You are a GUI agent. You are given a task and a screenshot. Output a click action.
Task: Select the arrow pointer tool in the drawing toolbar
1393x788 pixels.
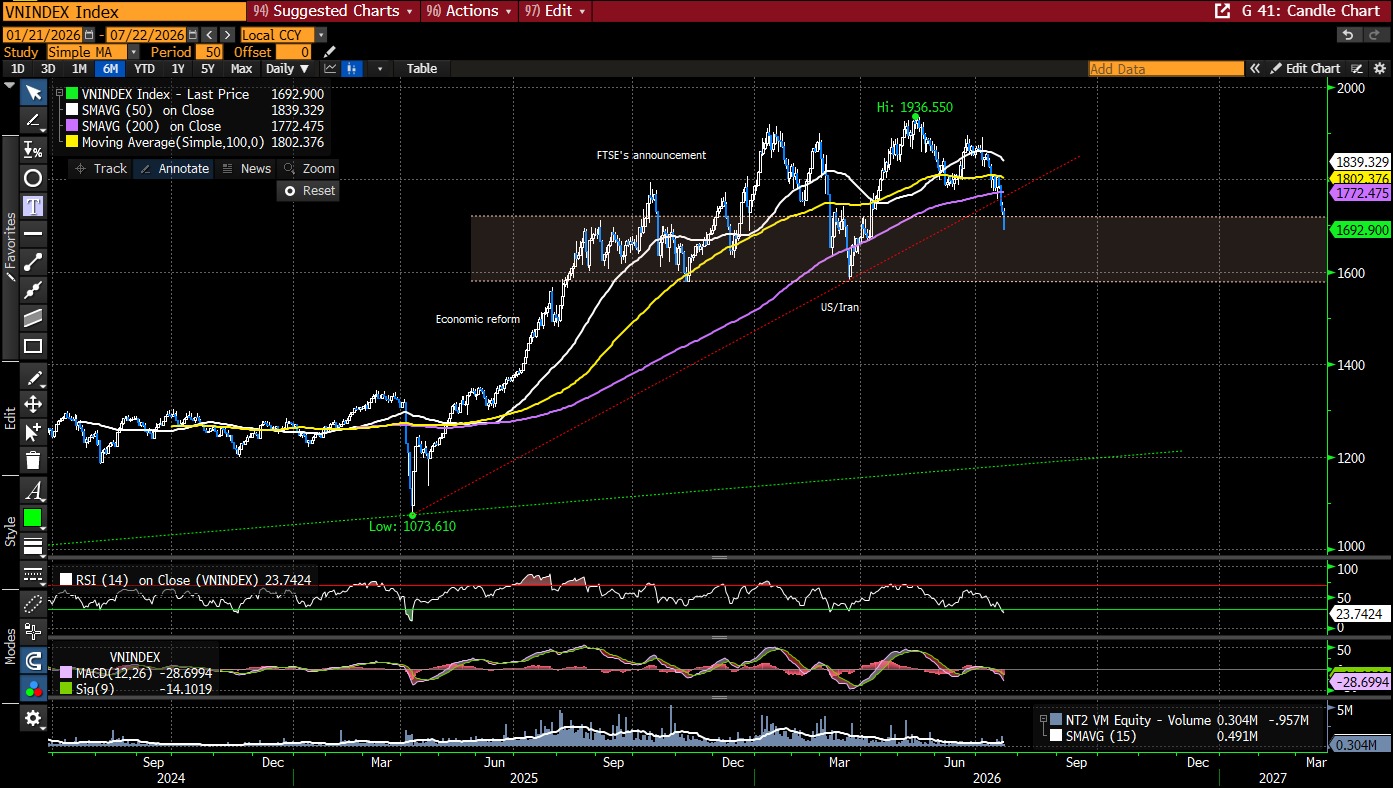pyautogui.click(x=33, y=93)
